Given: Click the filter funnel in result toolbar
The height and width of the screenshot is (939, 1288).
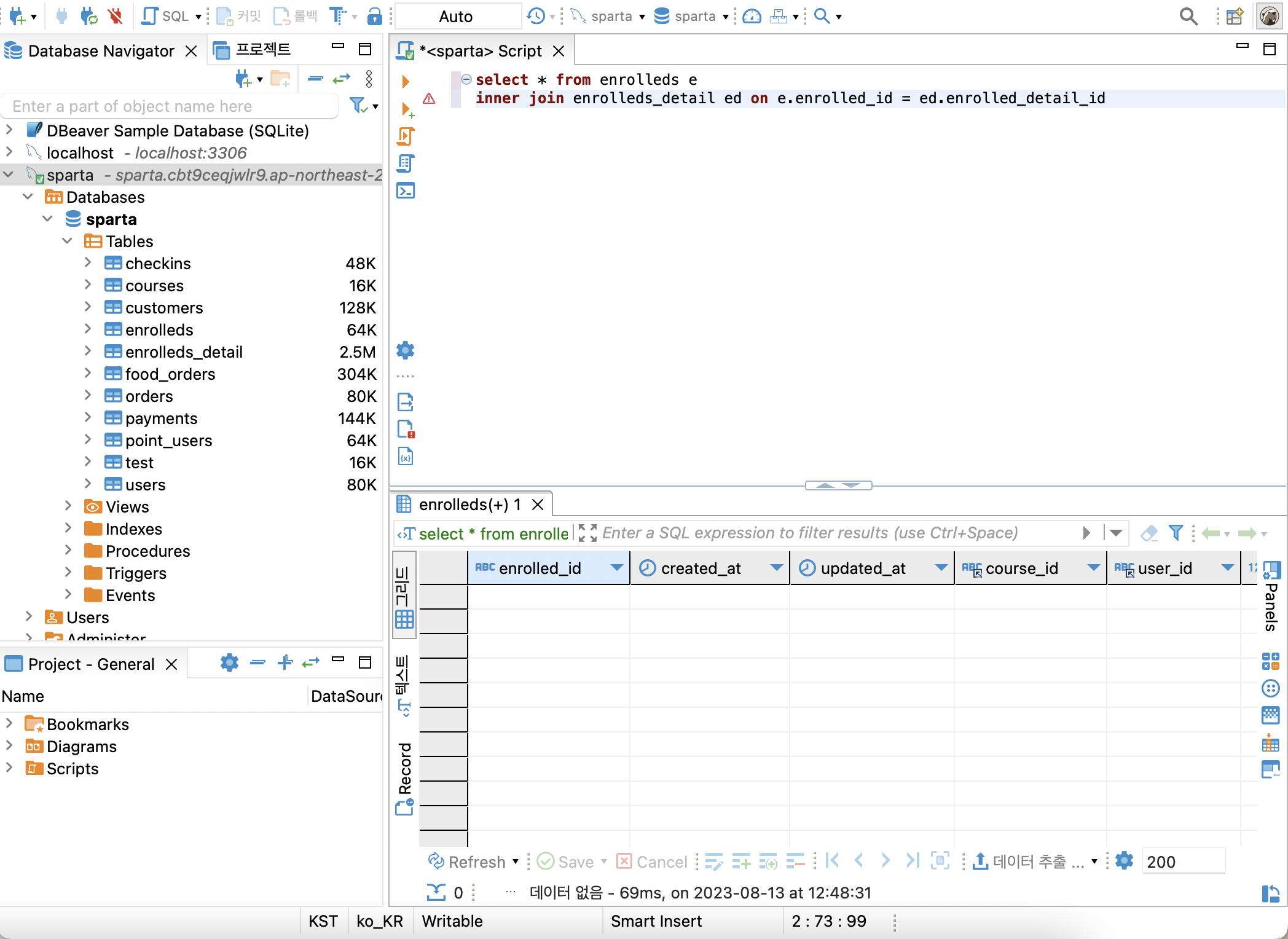Looking at the screenshot, I should 1176,533.
